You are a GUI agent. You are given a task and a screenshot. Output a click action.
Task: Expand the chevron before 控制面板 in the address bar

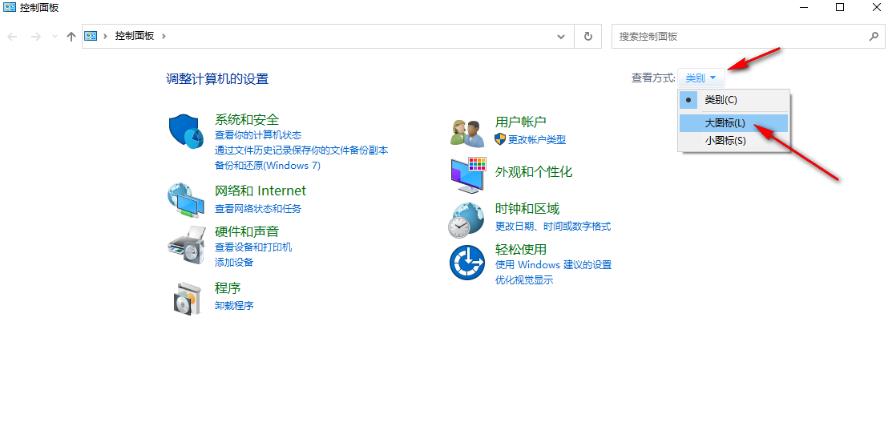click(105, 36)
